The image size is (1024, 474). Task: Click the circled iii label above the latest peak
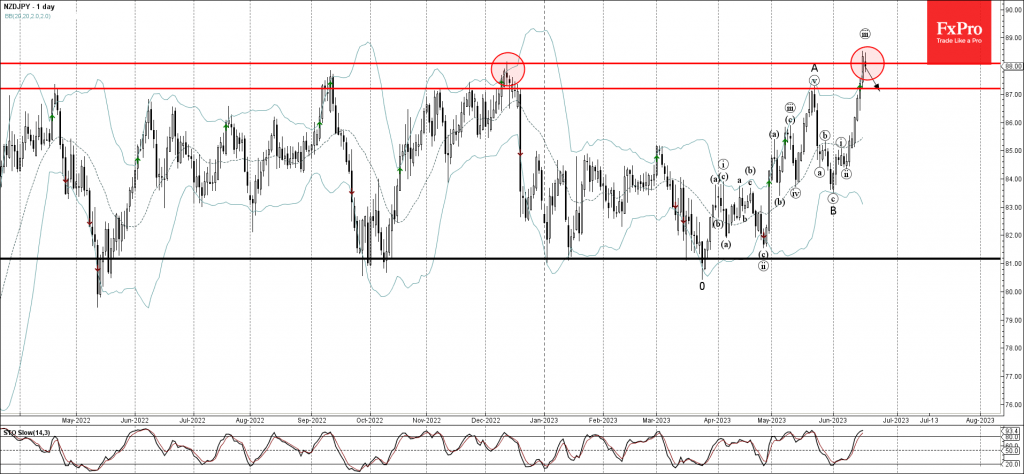pyautogui.click(x=865, y=34)
